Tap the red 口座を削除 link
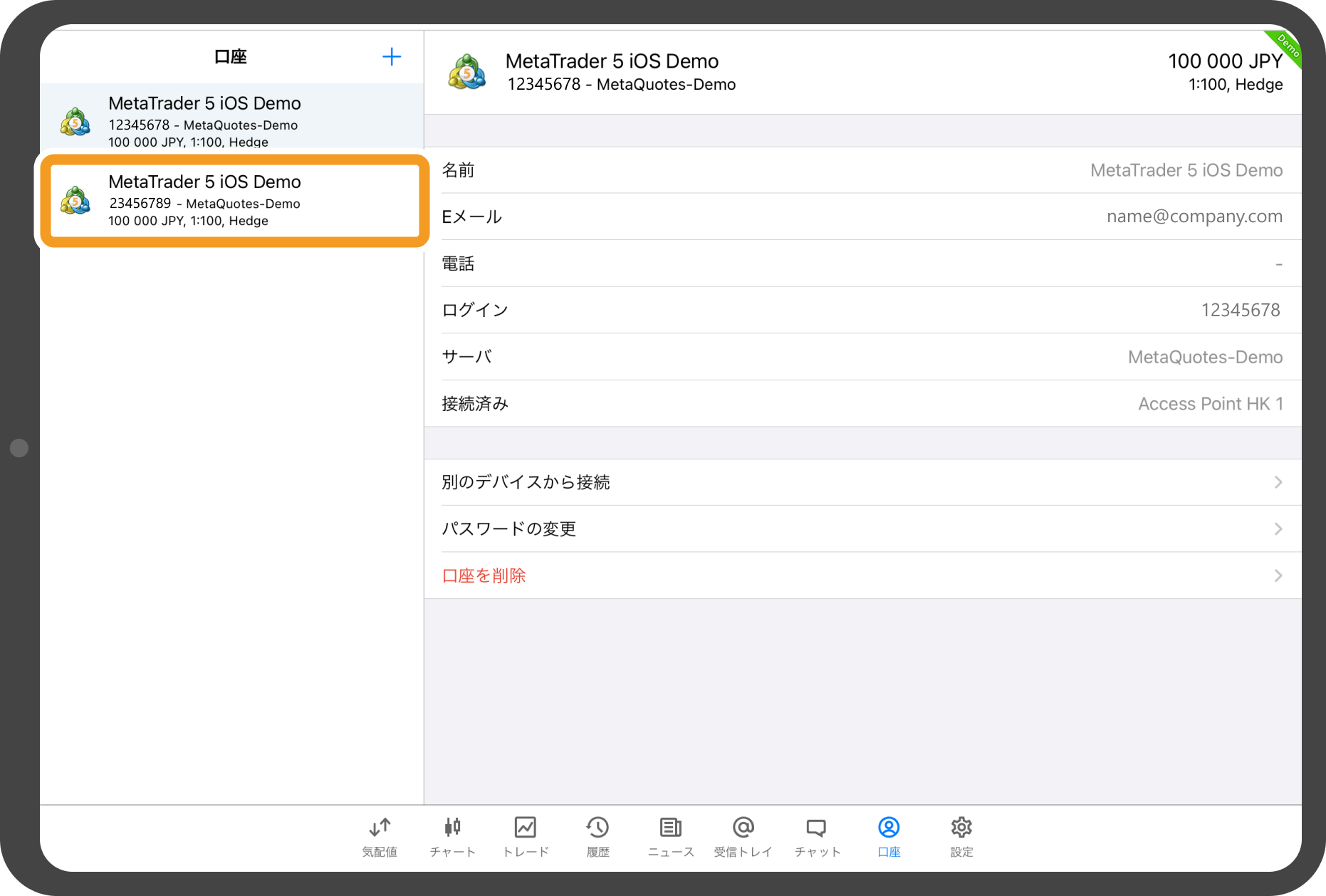This screenshot has width=1326, height=896. pyautogui.click(x=484, y=575)
